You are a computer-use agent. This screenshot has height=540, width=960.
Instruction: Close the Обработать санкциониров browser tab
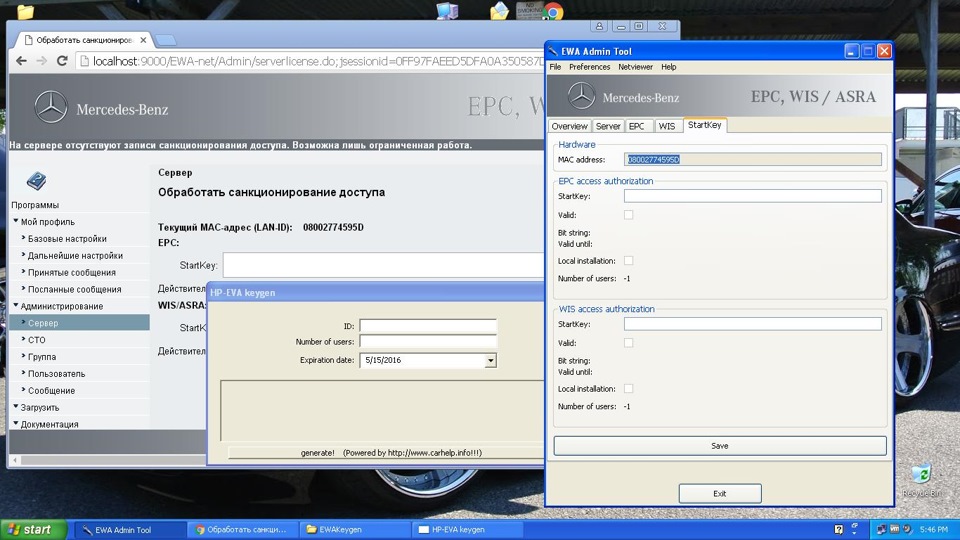143,40
